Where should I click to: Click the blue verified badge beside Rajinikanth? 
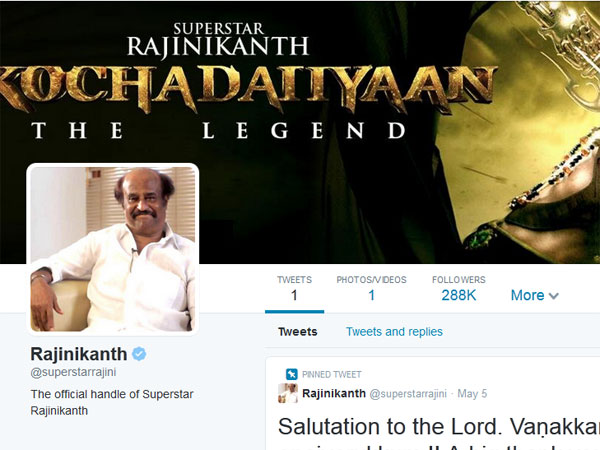point(139,354)
